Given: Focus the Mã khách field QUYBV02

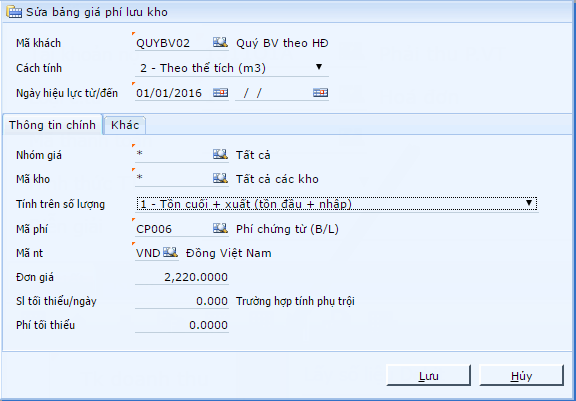Looking at the screenshot, I should tap(173, 43).
